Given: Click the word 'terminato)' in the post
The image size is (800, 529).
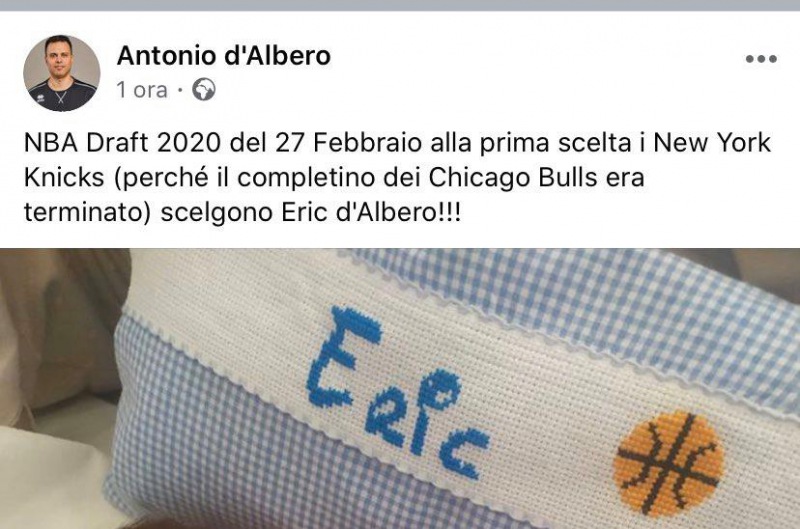Looking at the screenshot, I should 87,213.
